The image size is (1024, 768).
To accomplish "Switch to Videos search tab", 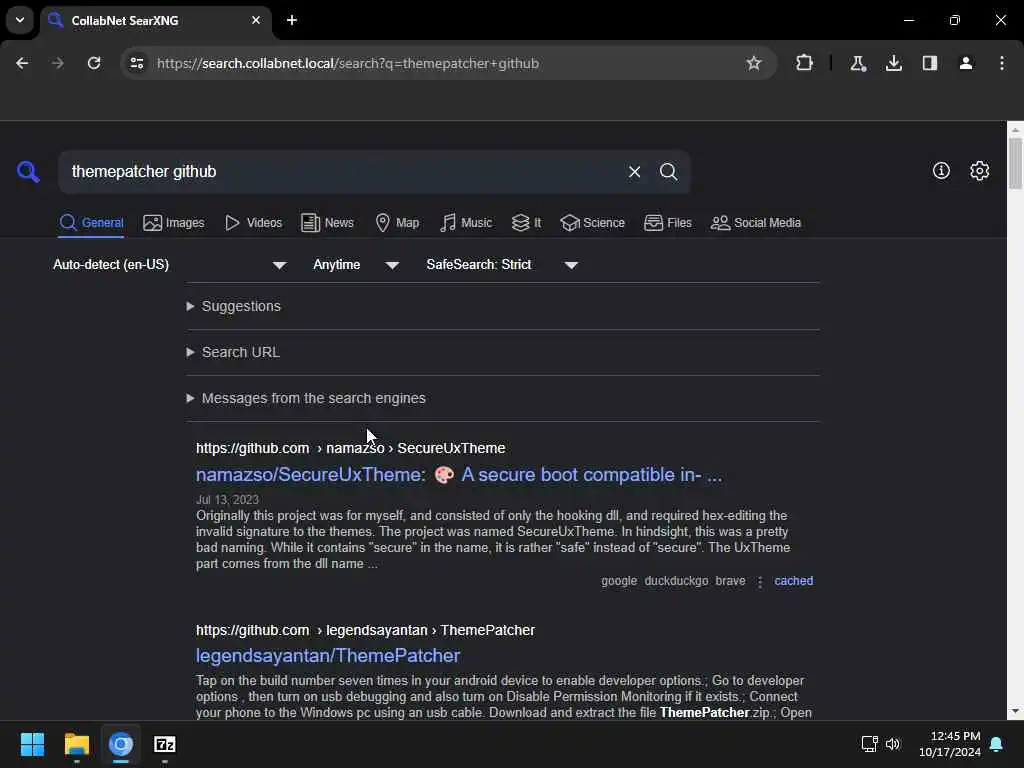I will (x=253, y=223).
